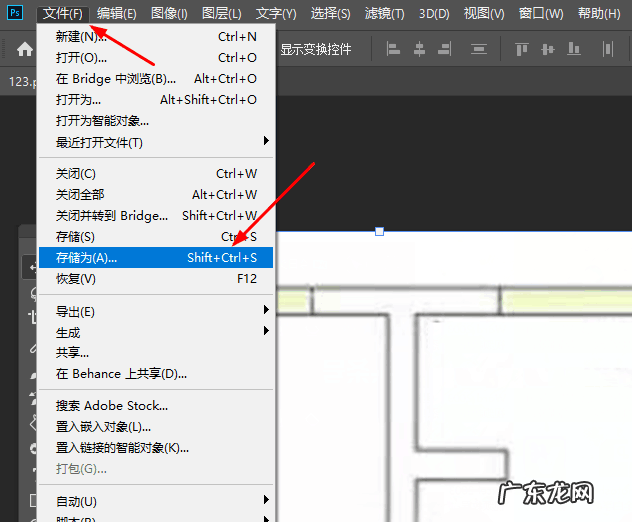Align vertical centers icon
This screenshot has height=522, width=632.
[x=548, y=49]
